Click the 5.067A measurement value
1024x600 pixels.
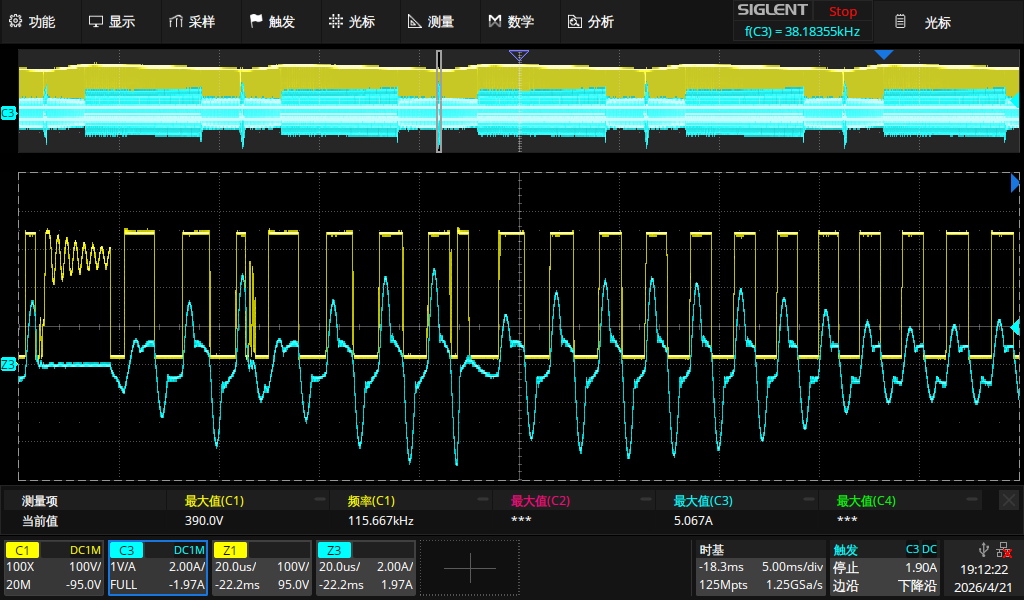693,520
